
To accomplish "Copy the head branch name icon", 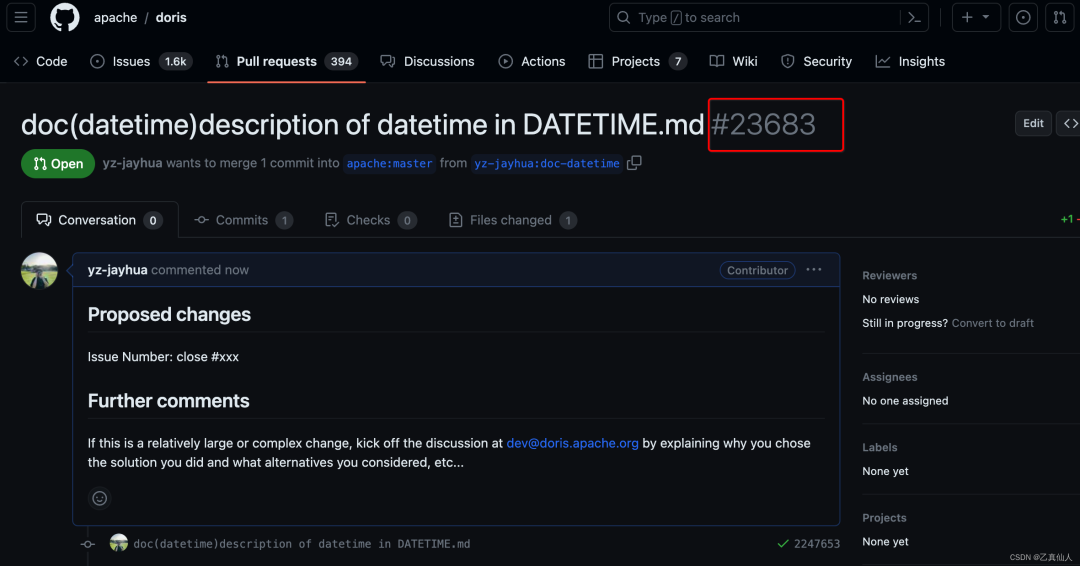I will click(x=634, y=163).
